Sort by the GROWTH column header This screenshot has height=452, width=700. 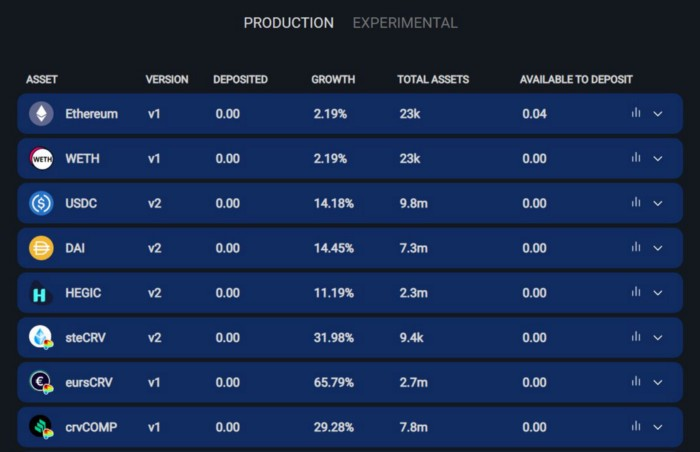tap(333, 79)
